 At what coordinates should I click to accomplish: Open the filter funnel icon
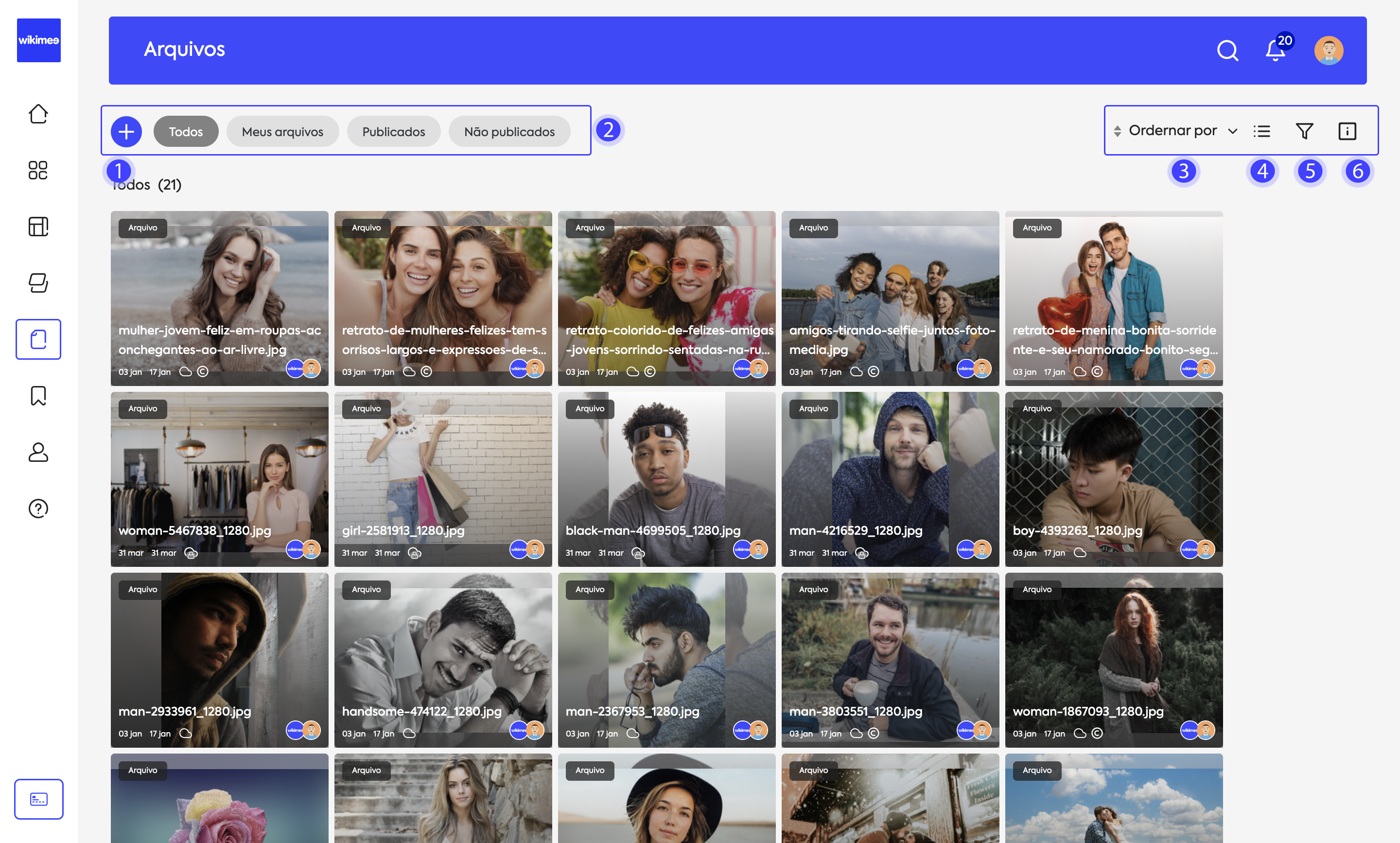pyautogui.click(x=1304, y=131)
